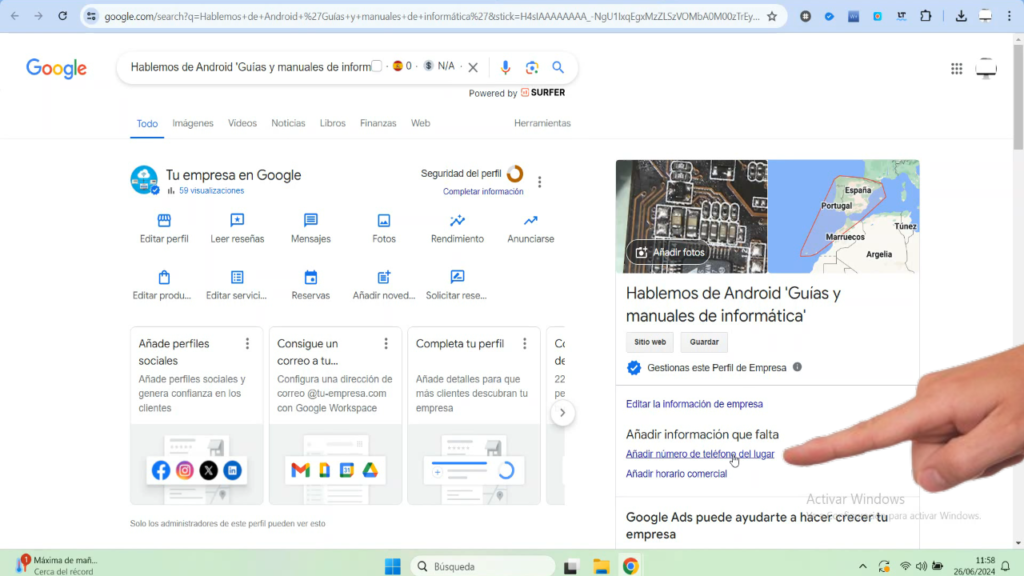Click the Mensajes icon in the profile panel
Image resolution: width=1024 pixels, height=576 pixels.
(310, 222)
